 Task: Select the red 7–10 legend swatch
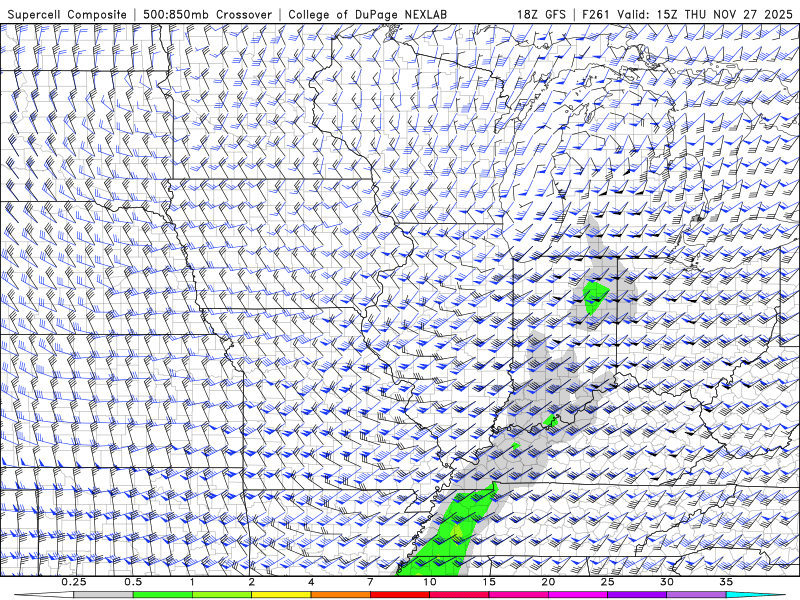[x=399, y=595]
